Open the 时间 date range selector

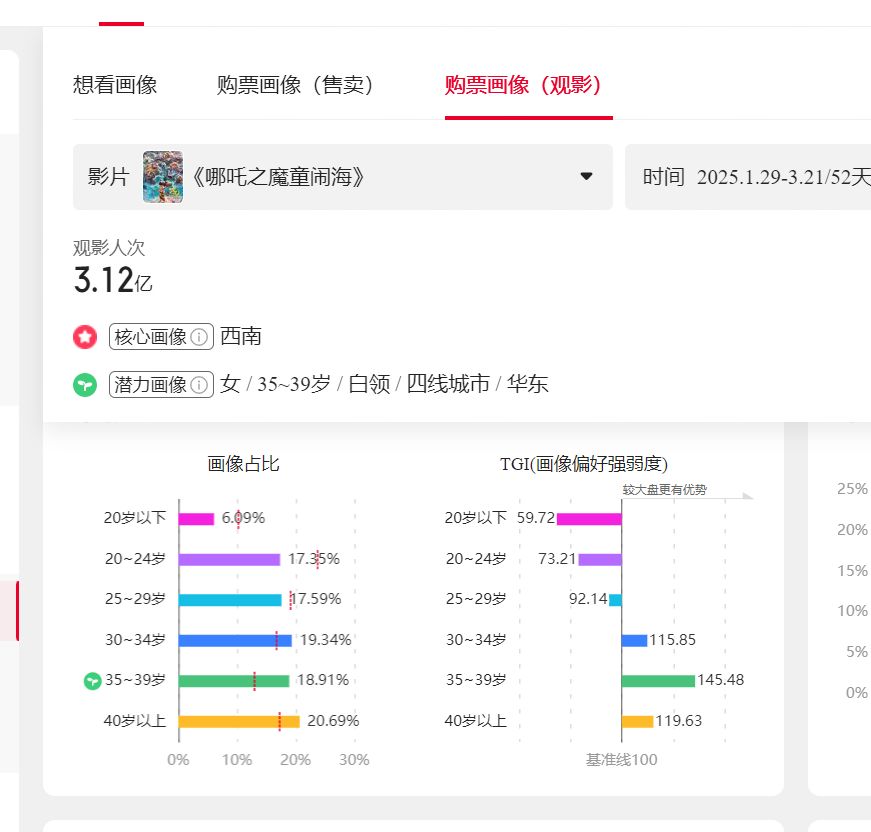click(x=748, y=177)
